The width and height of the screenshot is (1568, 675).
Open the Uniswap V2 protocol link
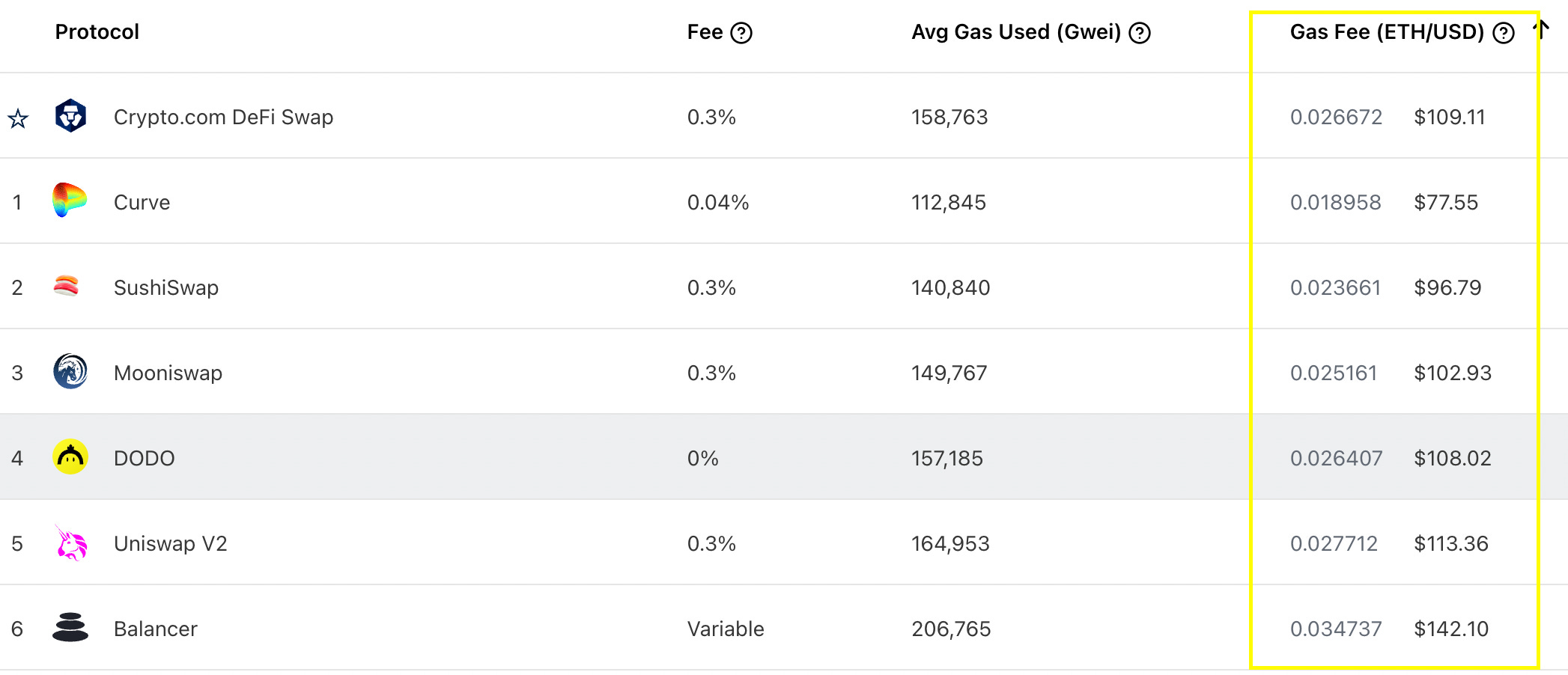(170, 543)
